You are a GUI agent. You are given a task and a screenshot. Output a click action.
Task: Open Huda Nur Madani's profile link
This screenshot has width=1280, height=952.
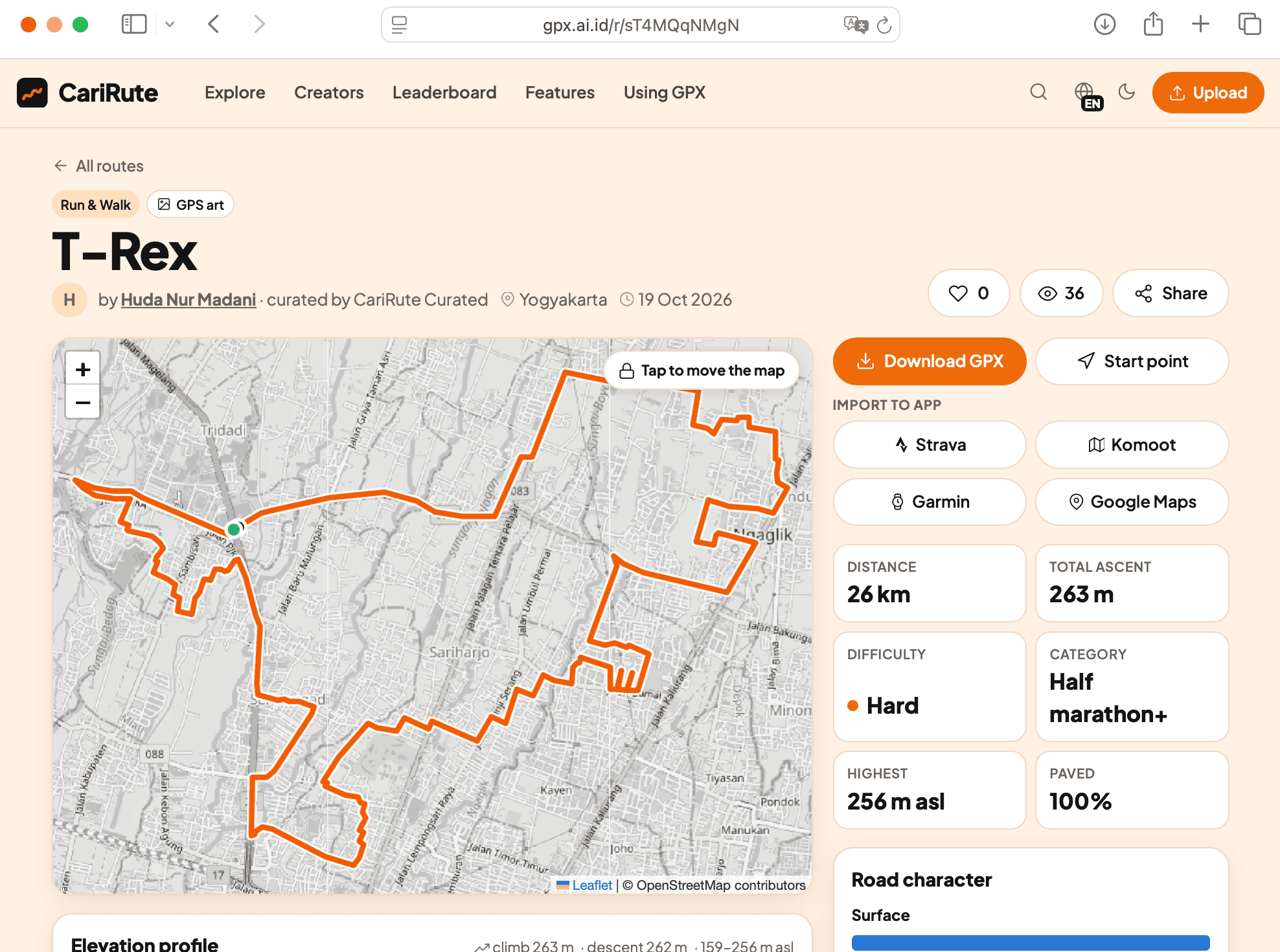pos(188,300)
